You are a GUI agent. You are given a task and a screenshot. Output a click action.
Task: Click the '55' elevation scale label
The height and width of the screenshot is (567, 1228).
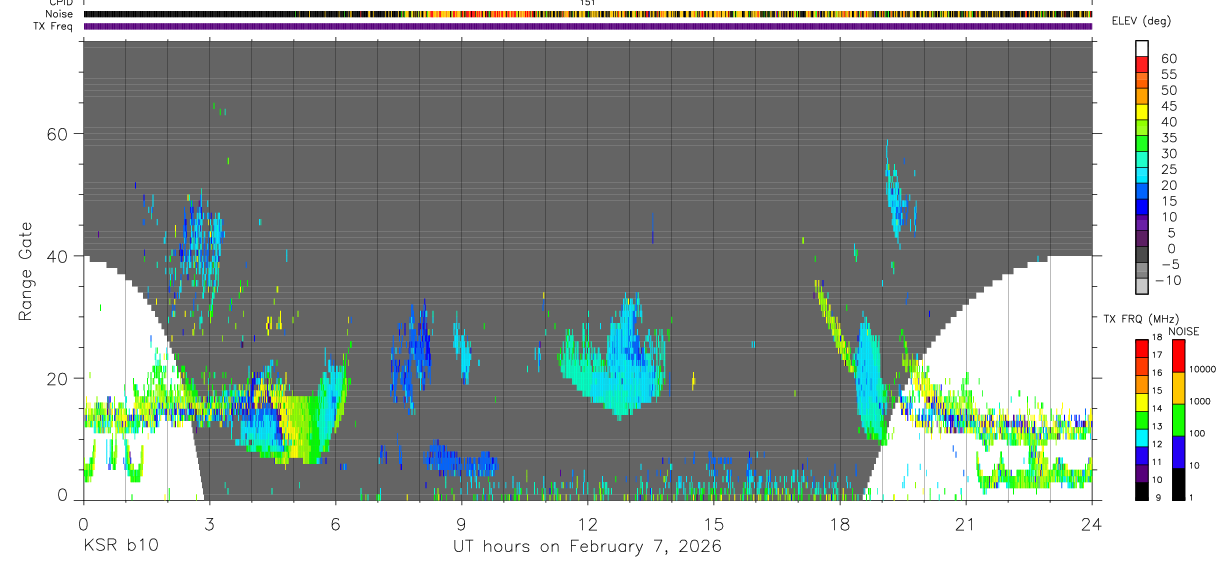pyautogui.click(x=1167, y=74)
